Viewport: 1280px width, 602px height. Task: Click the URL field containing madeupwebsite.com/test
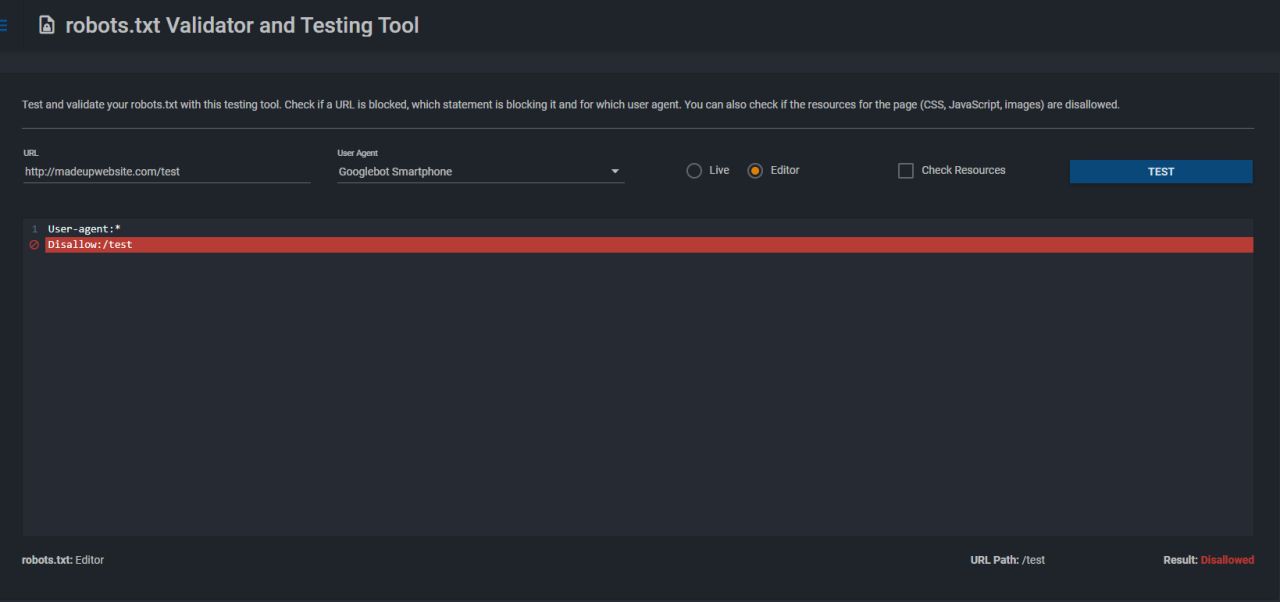[x=165, y=172]
